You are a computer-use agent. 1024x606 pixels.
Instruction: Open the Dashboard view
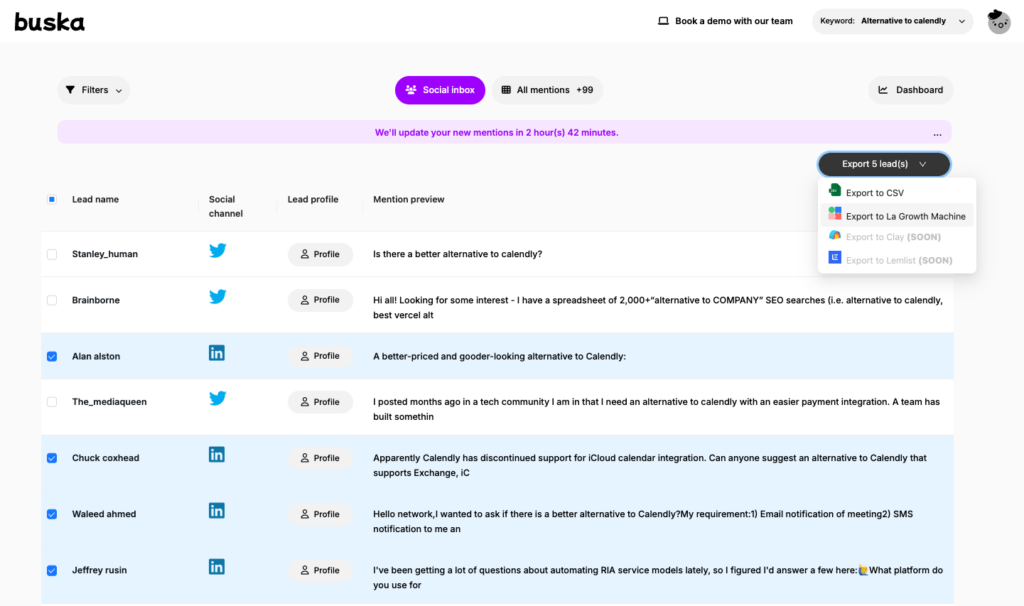tap(911, 90)
